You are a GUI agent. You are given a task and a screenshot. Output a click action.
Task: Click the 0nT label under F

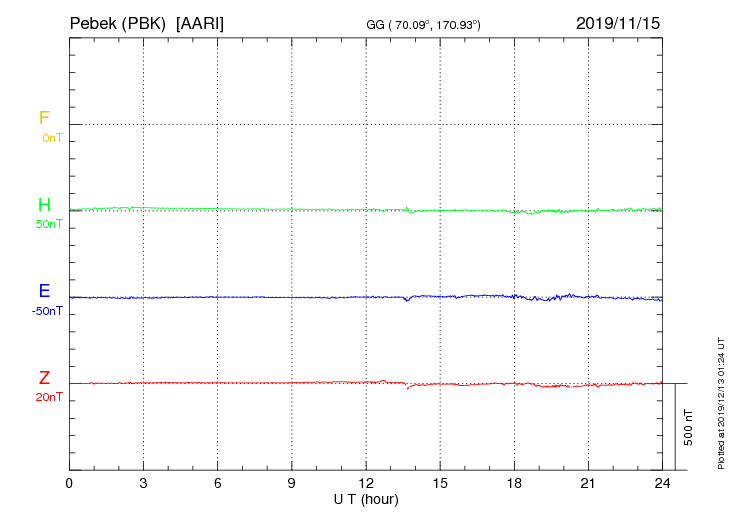pyautogui.click(x=51, y=137)
